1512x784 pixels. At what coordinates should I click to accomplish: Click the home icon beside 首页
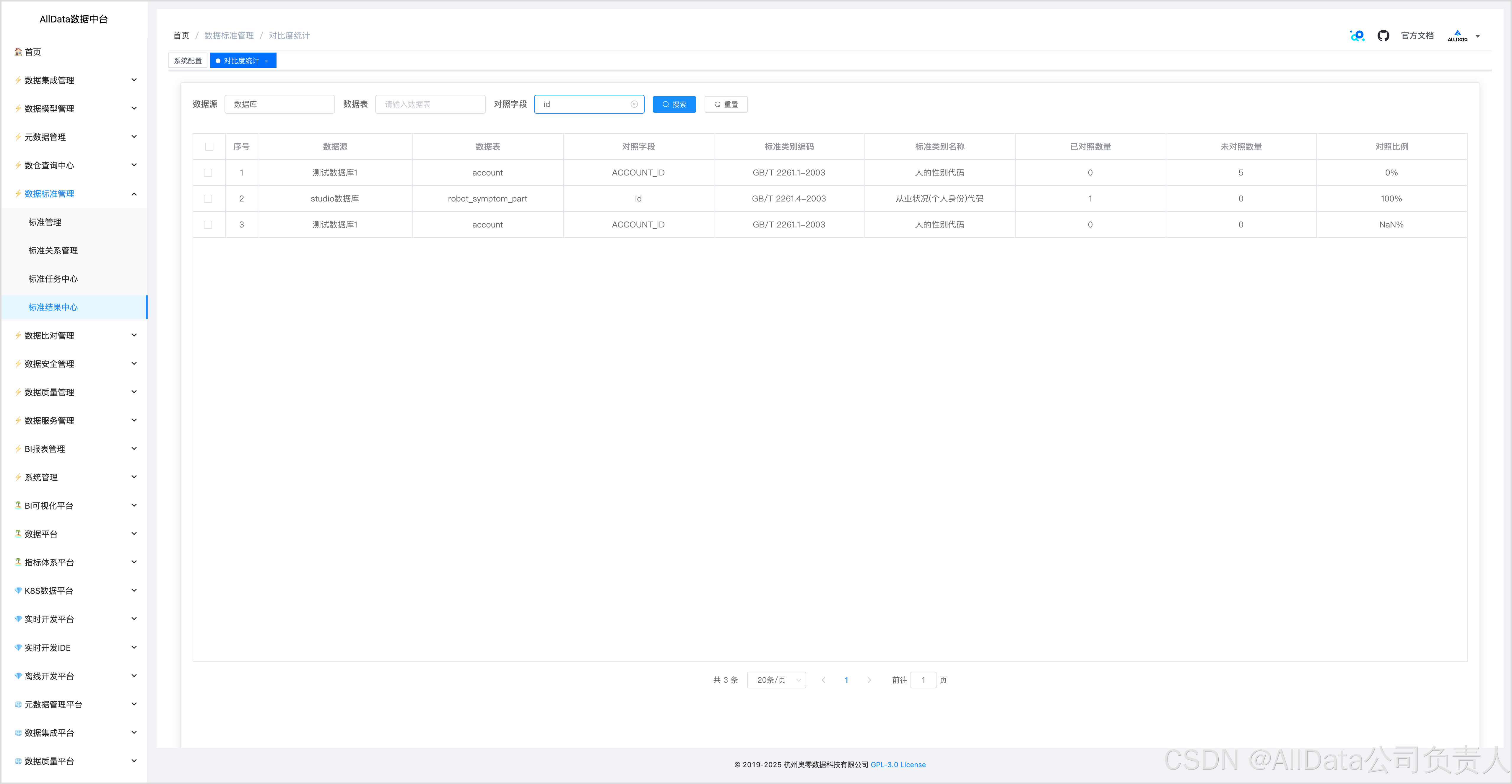point(18,52)
